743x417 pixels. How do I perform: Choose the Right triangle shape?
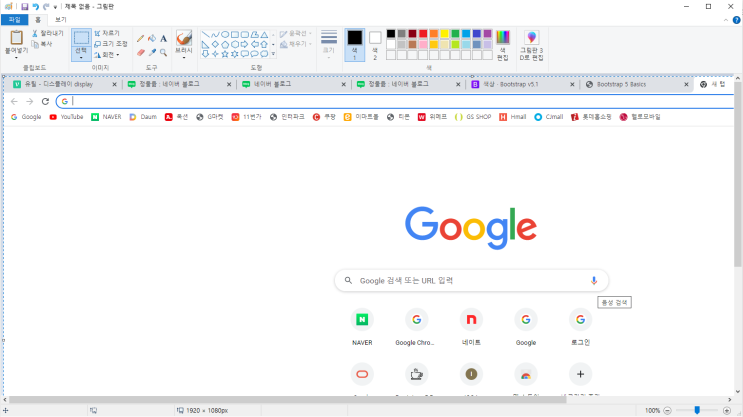[x=205, y=45]
